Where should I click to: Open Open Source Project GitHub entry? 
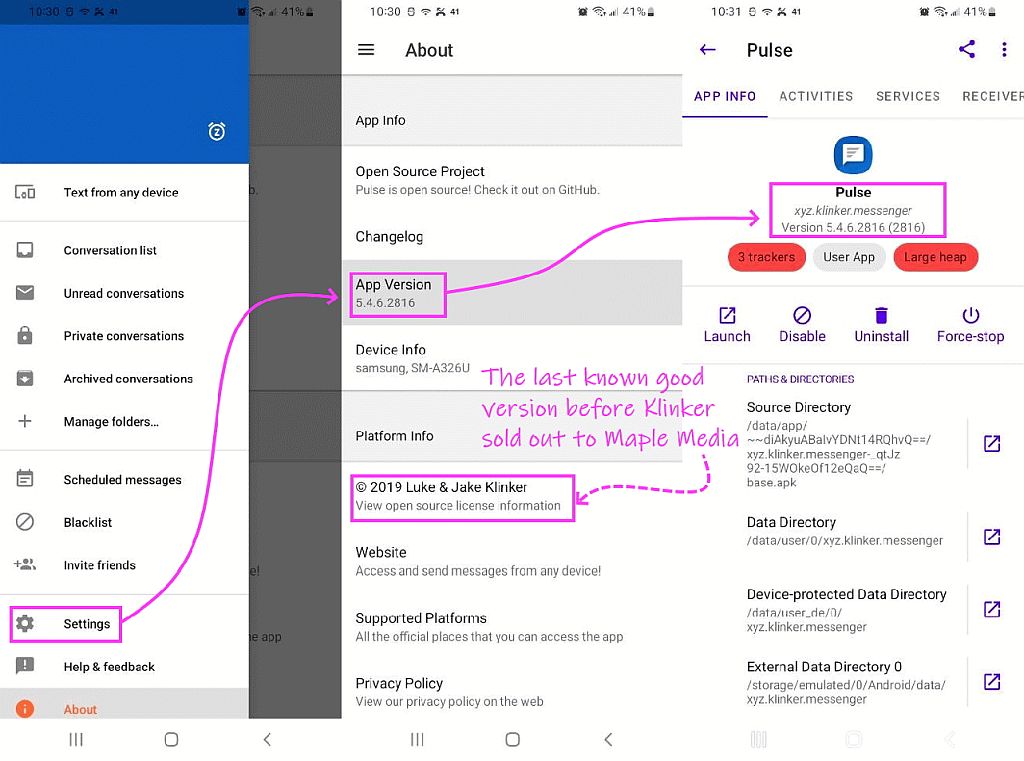(x=512, y=180)
